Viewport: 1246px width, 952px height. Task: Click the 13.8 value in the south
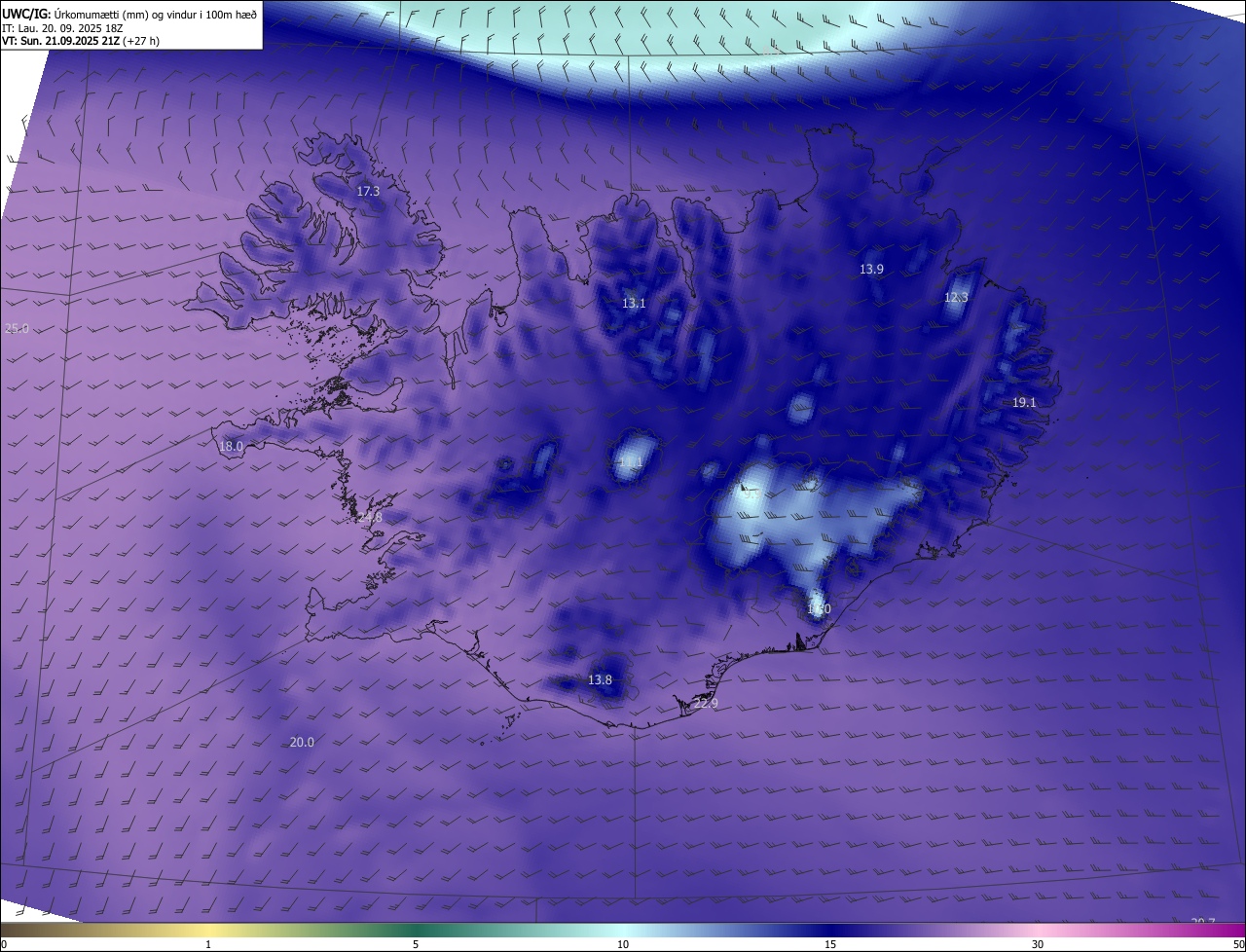click(600, 680)
